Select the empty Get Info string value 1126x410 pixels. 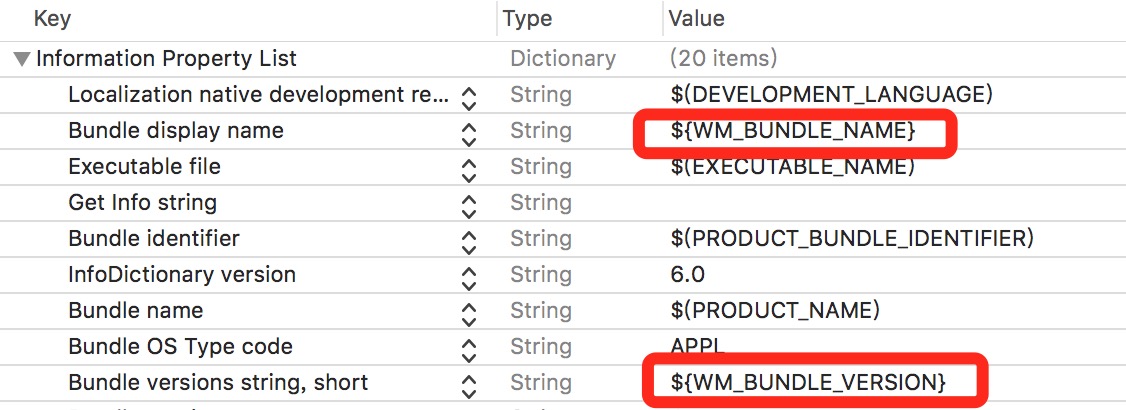point(894,202)
